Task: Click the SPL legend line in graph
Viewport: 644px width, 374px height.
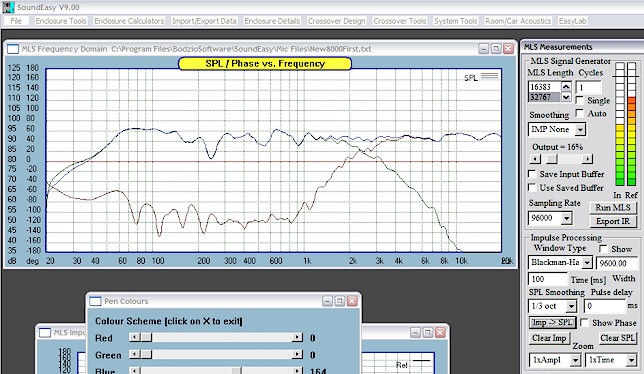Action: (x=490, y=76)
